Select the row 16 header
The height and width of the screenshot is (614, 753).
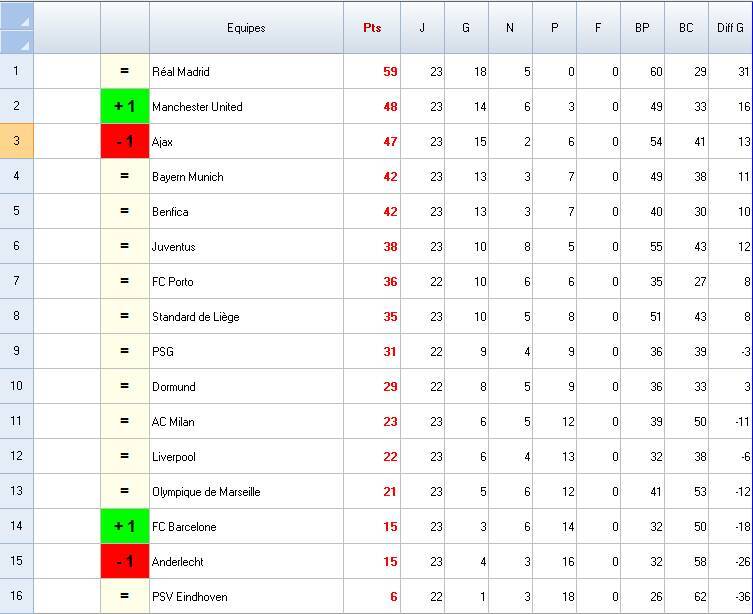click(16, 596)
